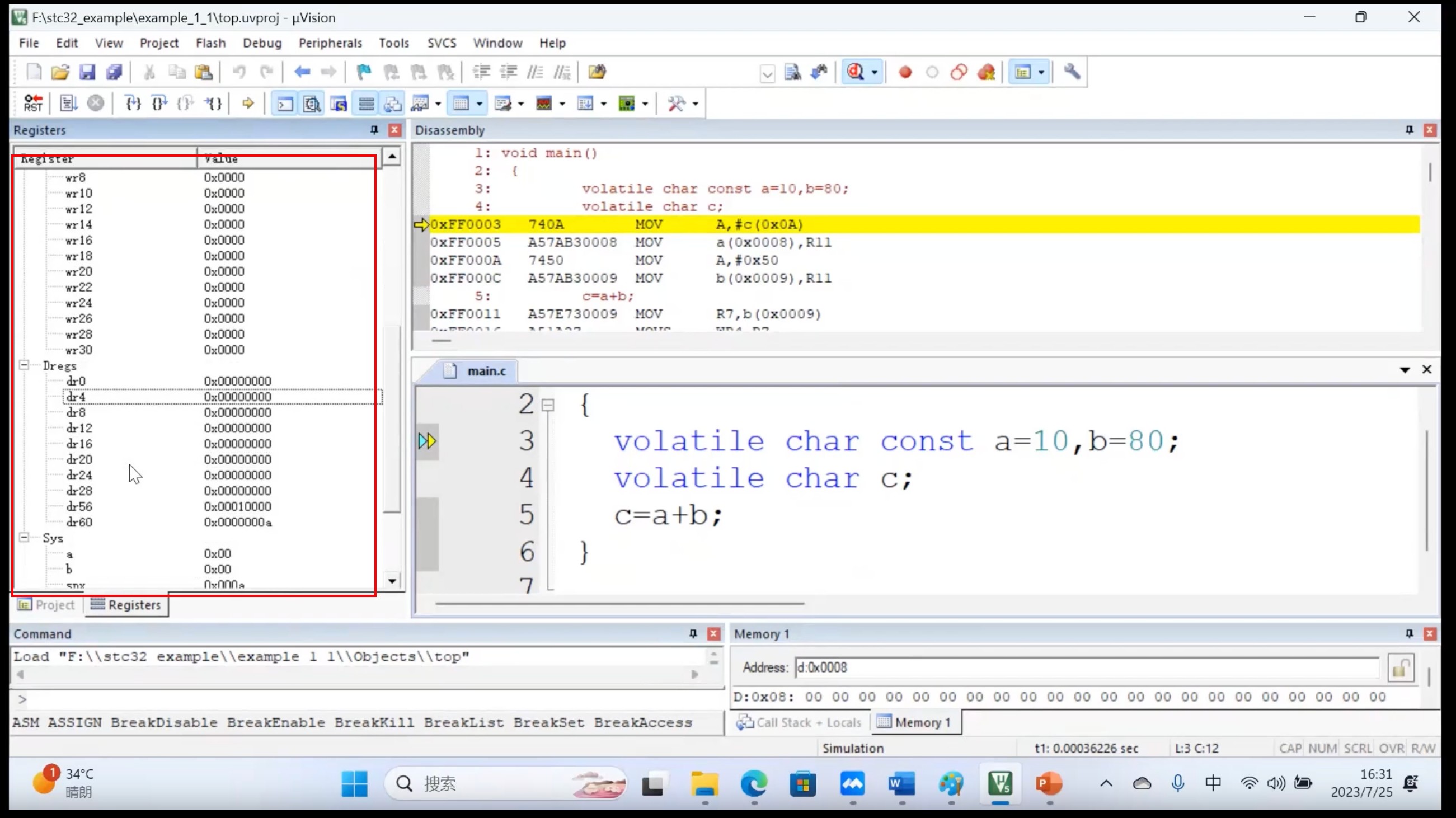The image size is (1456, 818).
Task: Toggle the Project Window view button
Action: coord(1022,72)
